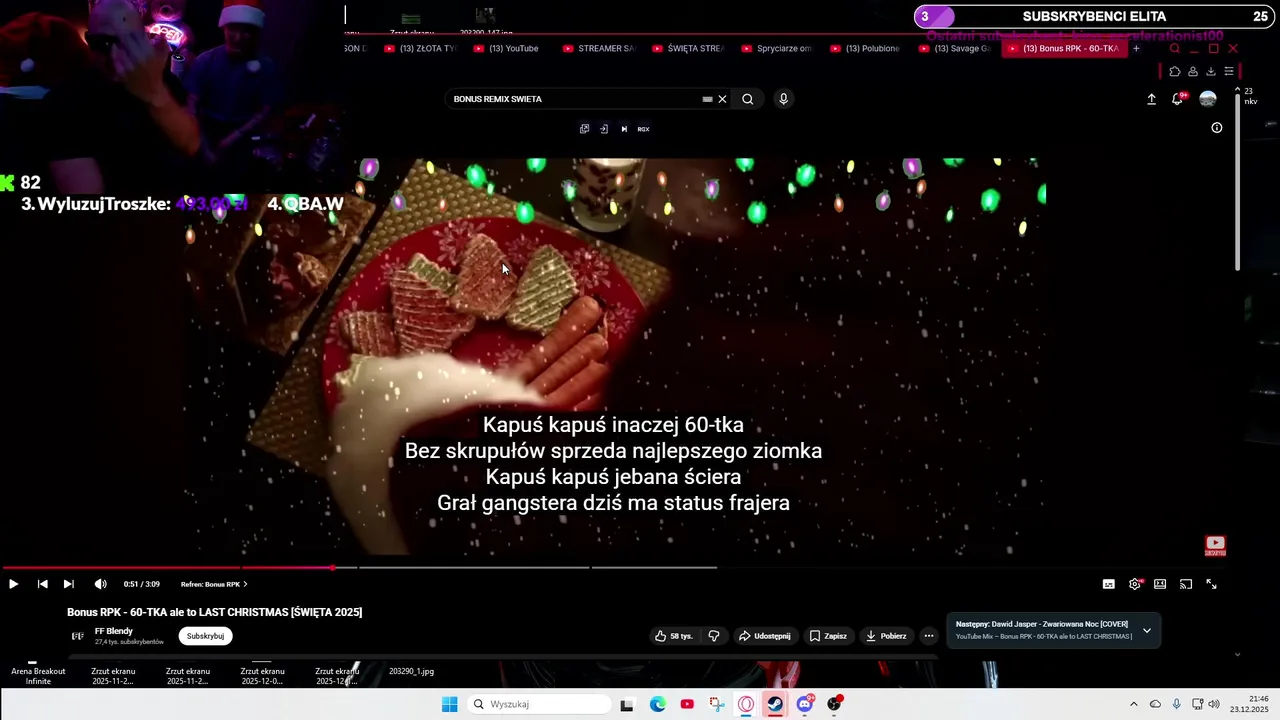Save video with Zapisz button
This screenshot has height=720, width=1280.
click(828, 636)
